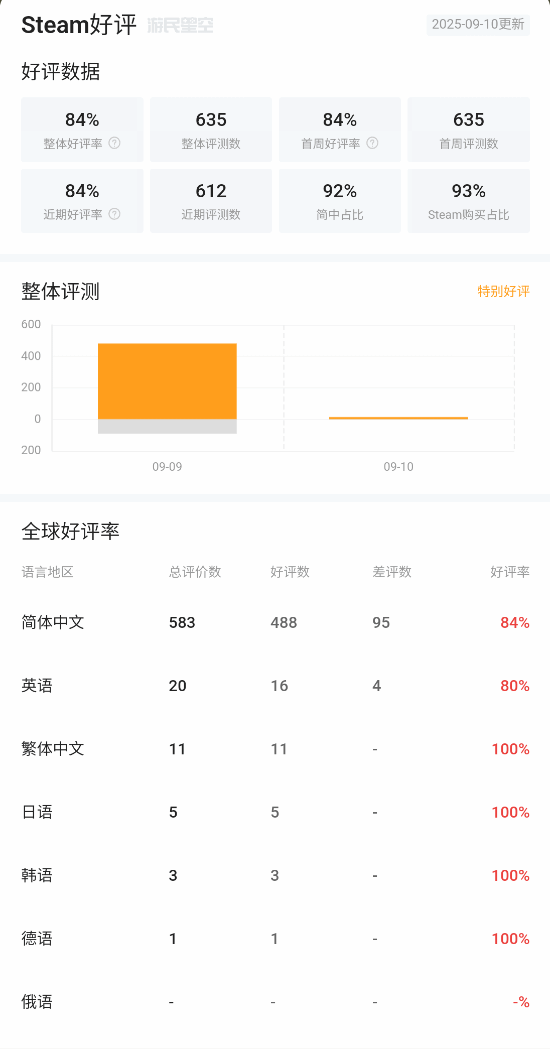Click the 语言地区 column header

[x=48, y=572]
